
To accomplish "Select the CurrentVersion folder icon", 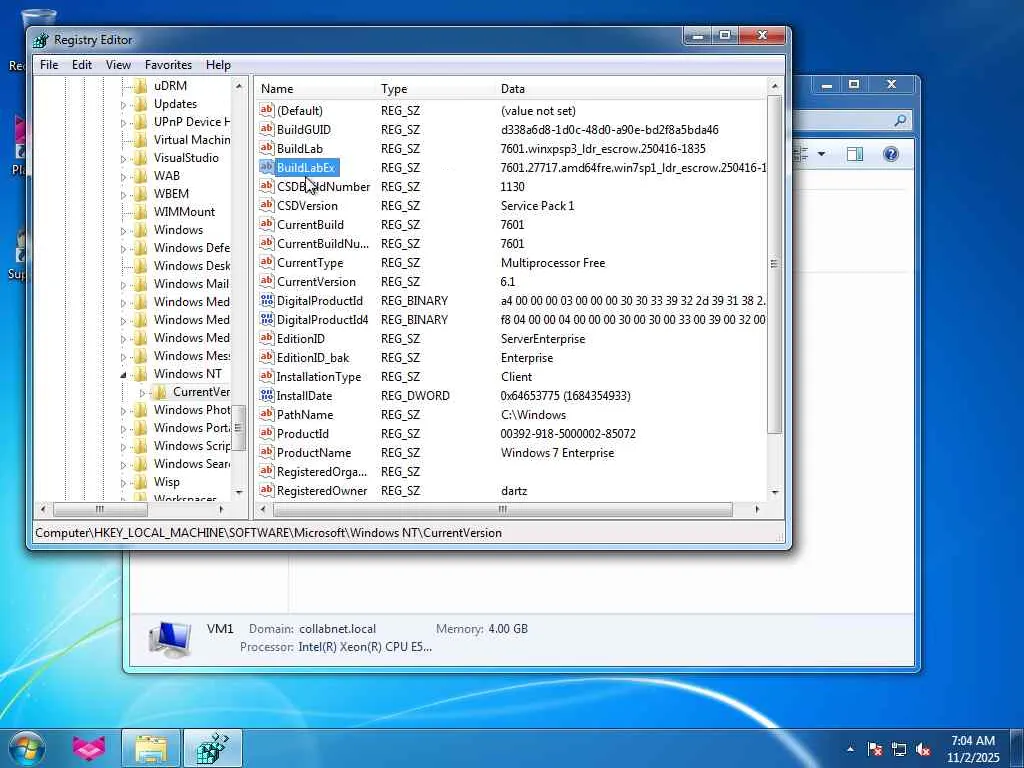I will (159, 392).
